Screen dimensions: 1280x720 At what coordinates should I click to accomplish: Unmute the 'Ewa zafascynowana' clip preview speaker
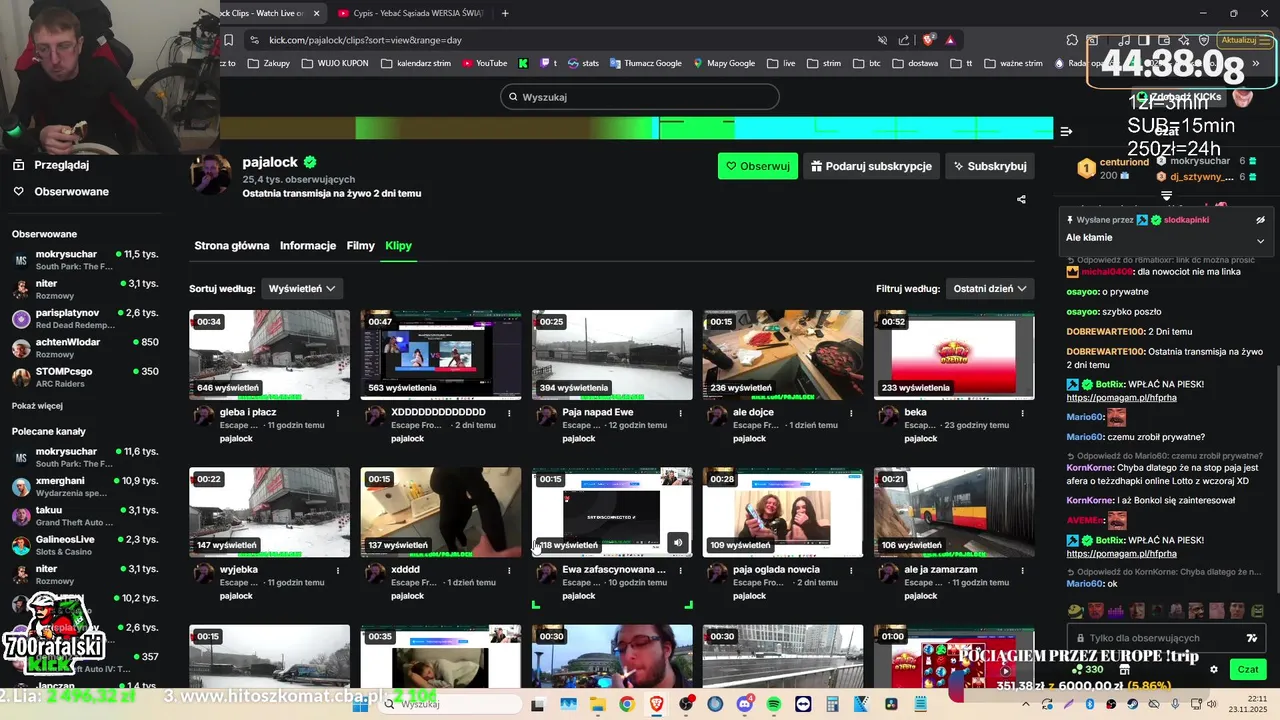coord(677,543)
